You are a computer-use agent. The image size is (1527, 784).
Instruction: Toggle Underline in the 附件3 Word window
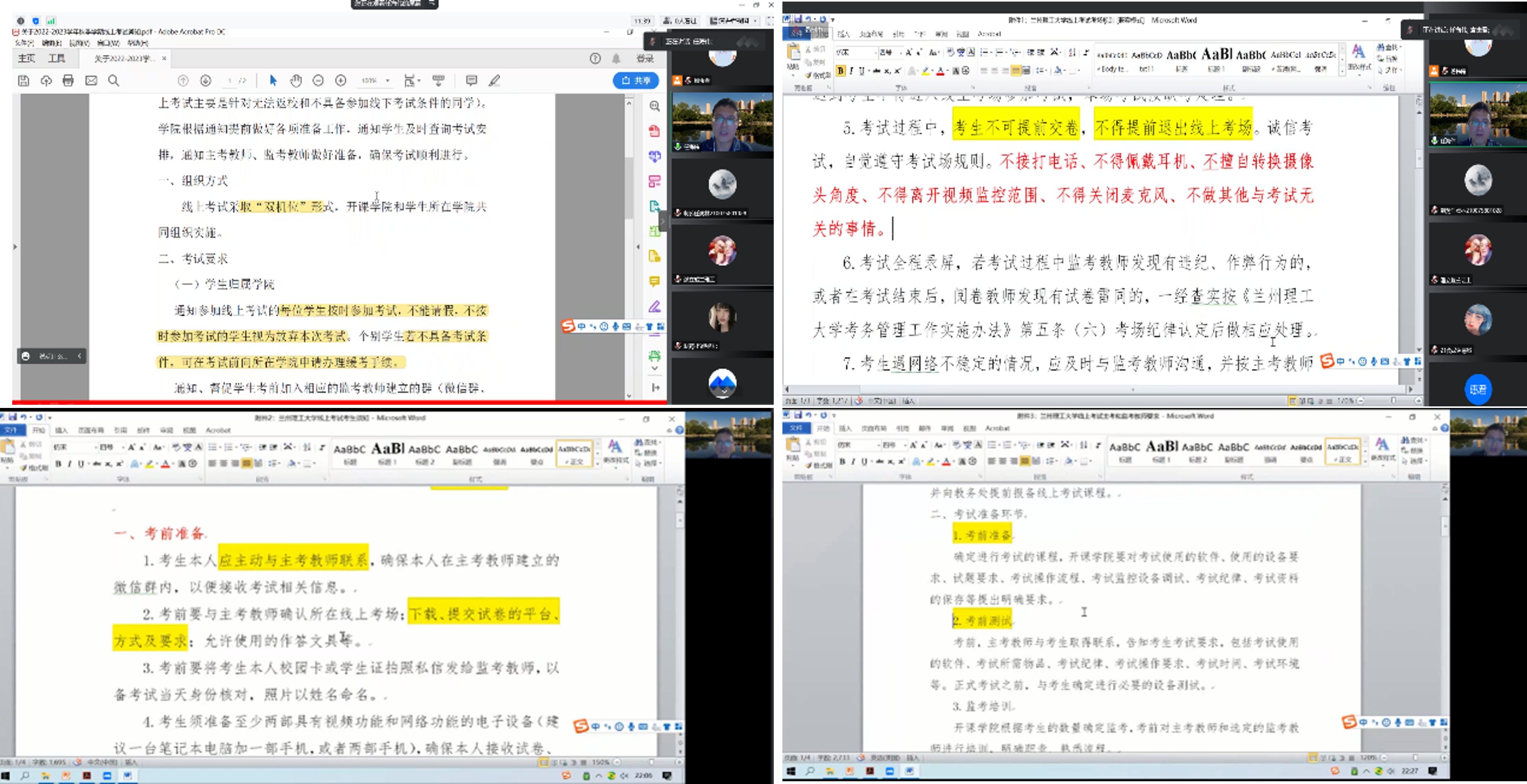(x=864, y=462)
